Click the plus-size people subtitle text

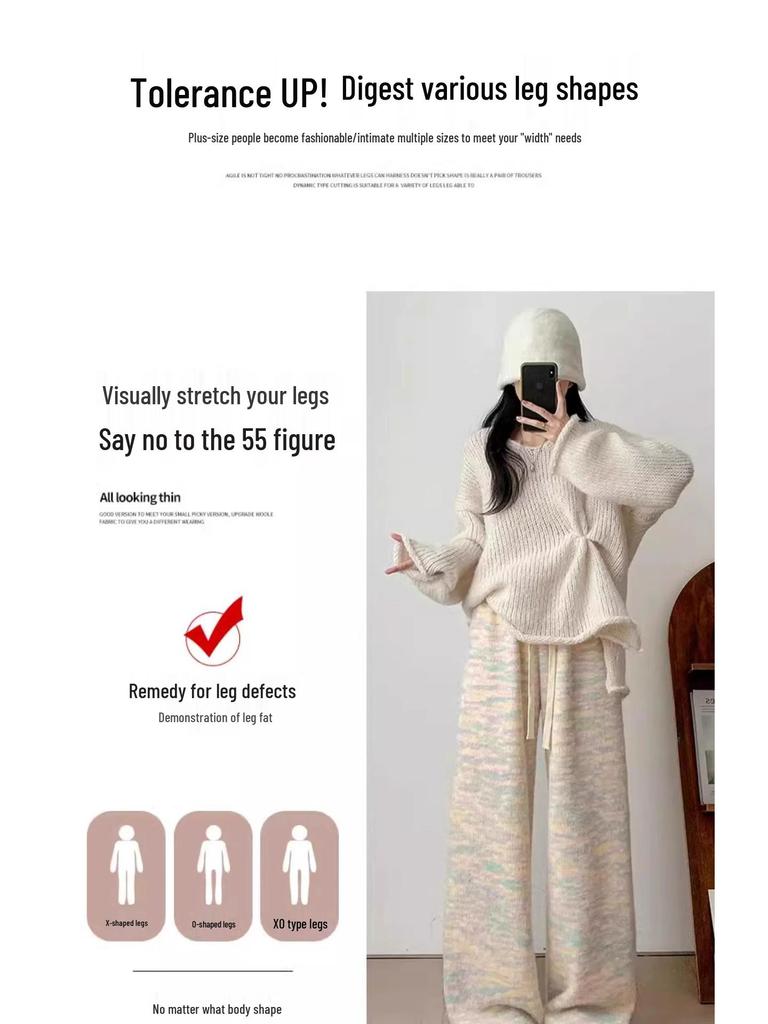(385, 138)
